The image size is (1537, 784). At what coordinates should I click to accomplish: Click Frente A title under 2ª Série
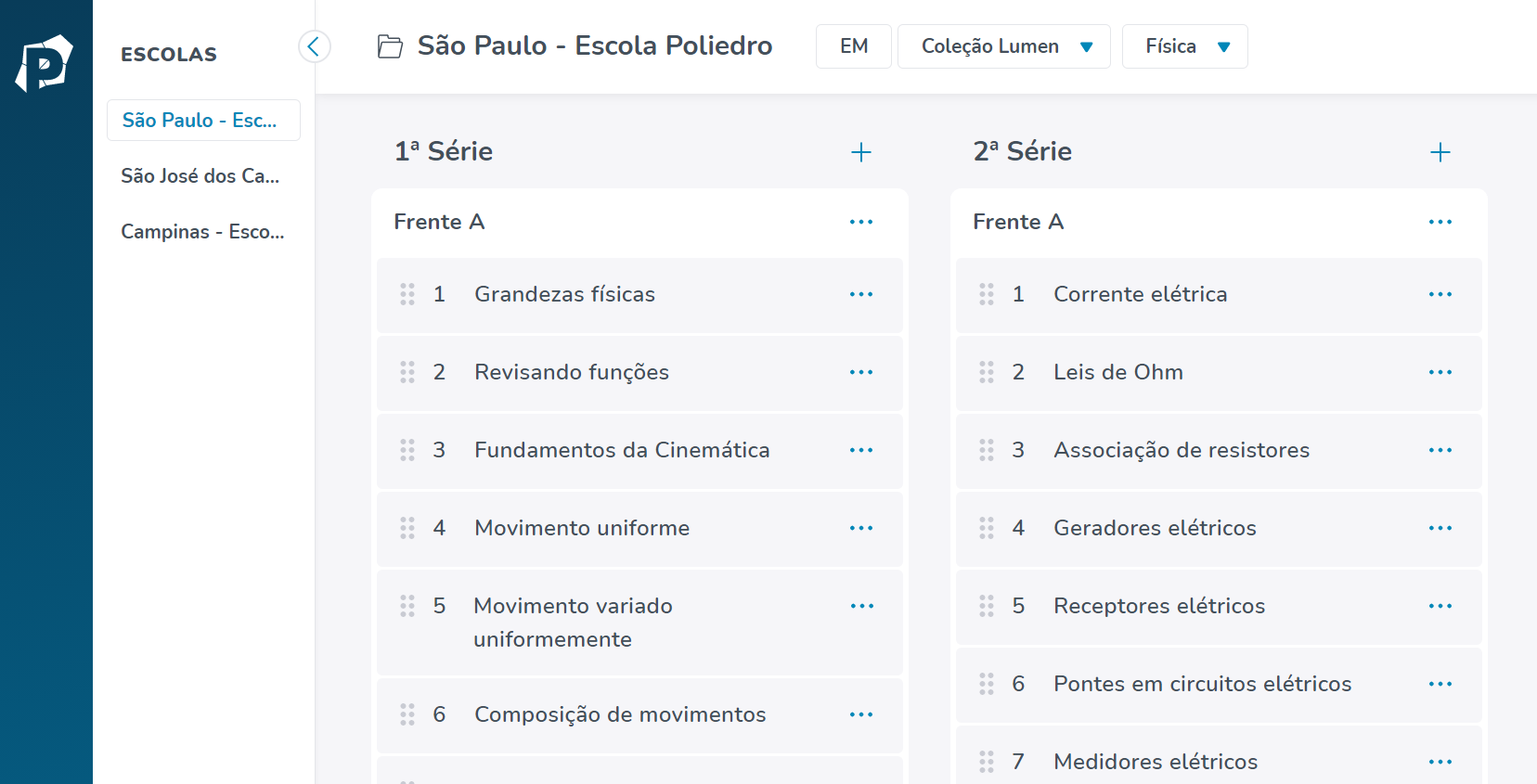(x=1018, y=222)
